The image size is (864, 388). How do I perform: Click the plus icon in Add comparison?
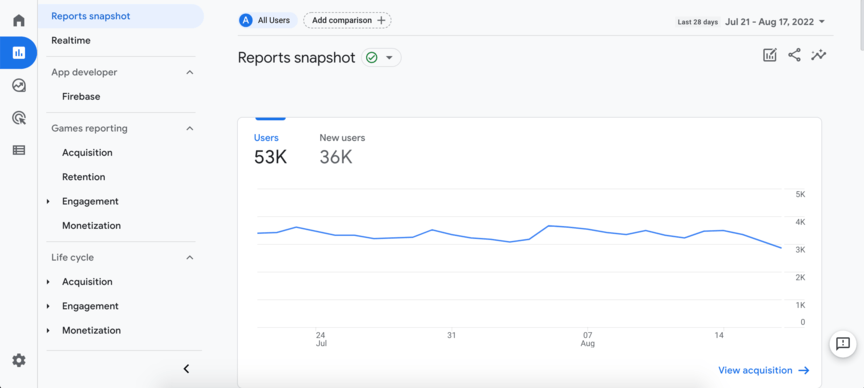pyautogui.click(x=381, y=20)
